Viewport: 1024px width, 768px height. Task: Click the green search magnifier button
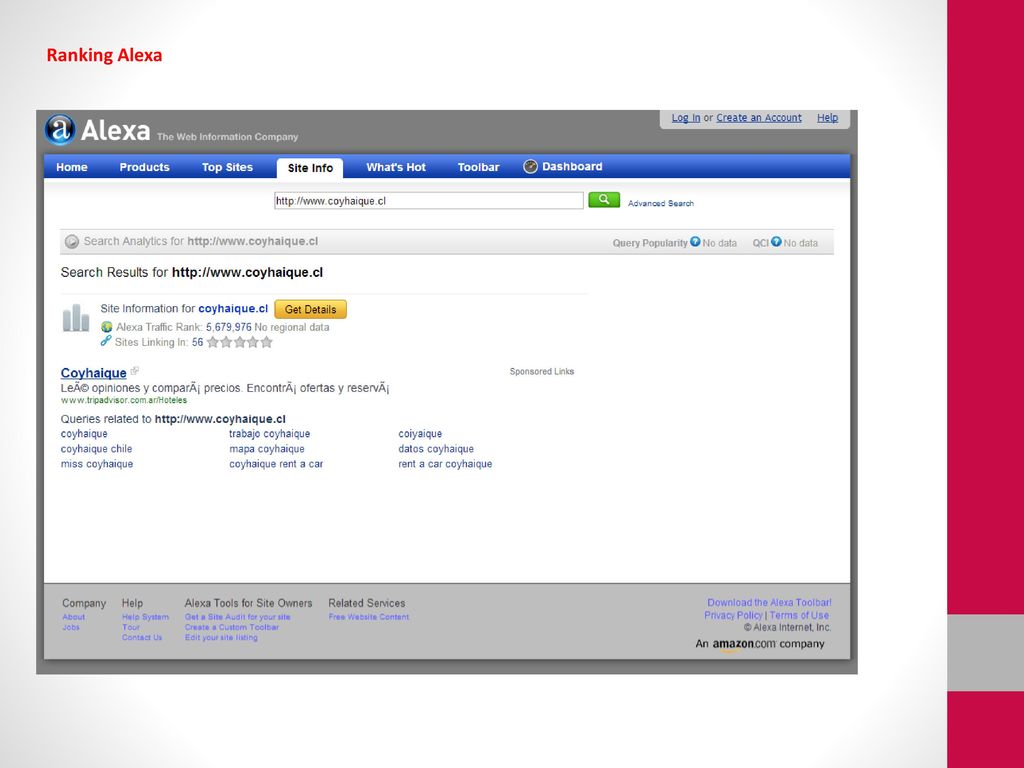[603, 200]
